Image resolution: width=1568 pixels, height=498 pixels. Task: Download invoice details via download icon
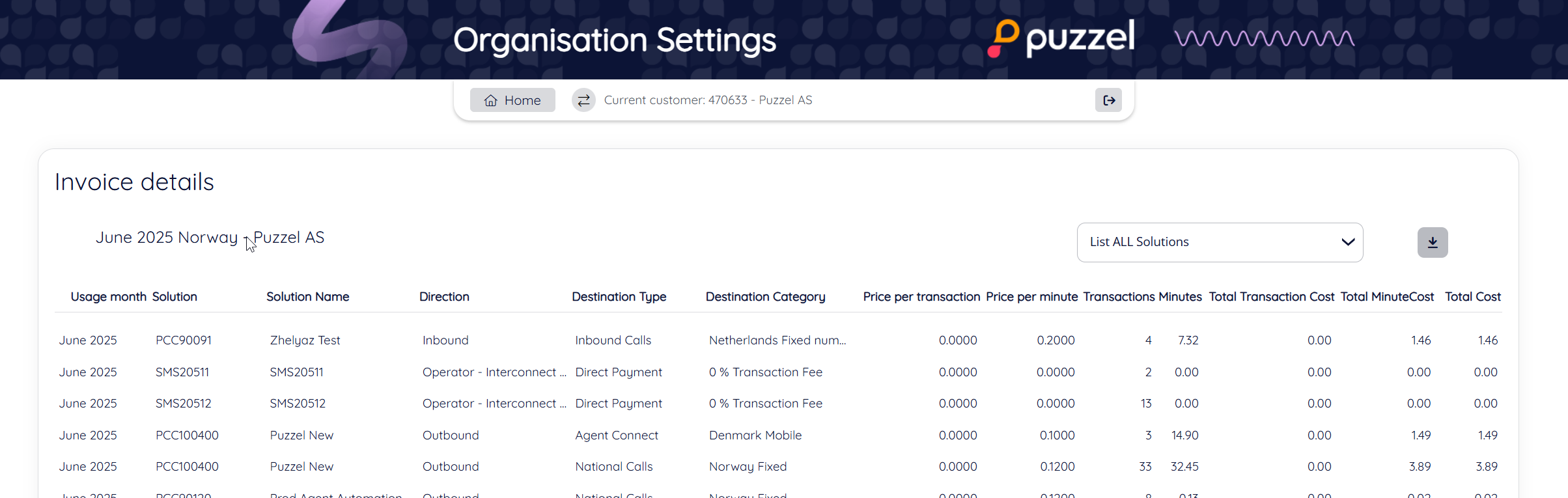(x=1433, y=242)
